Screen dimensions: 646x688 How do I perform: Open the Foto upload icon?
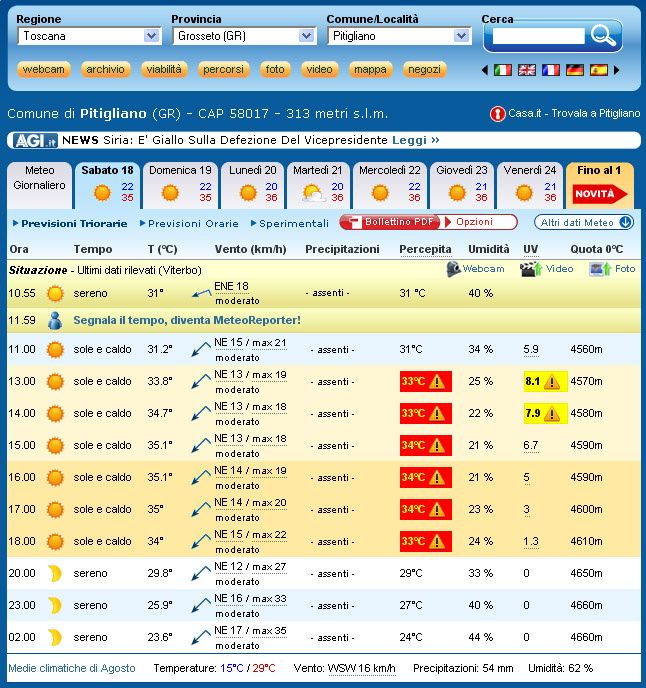tap(600, 269)
